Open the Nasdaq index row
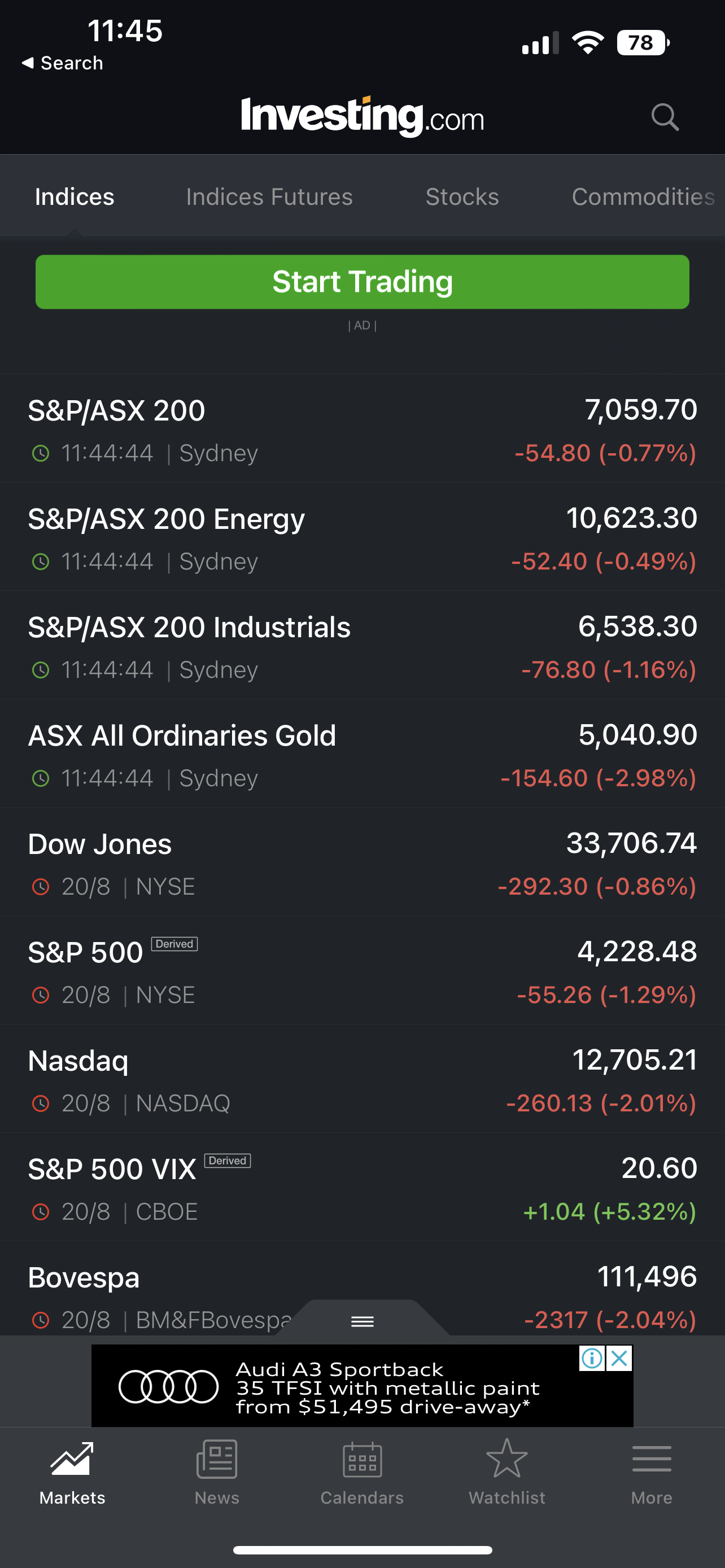The image size is (725, 1568). tap(362, 1079)
